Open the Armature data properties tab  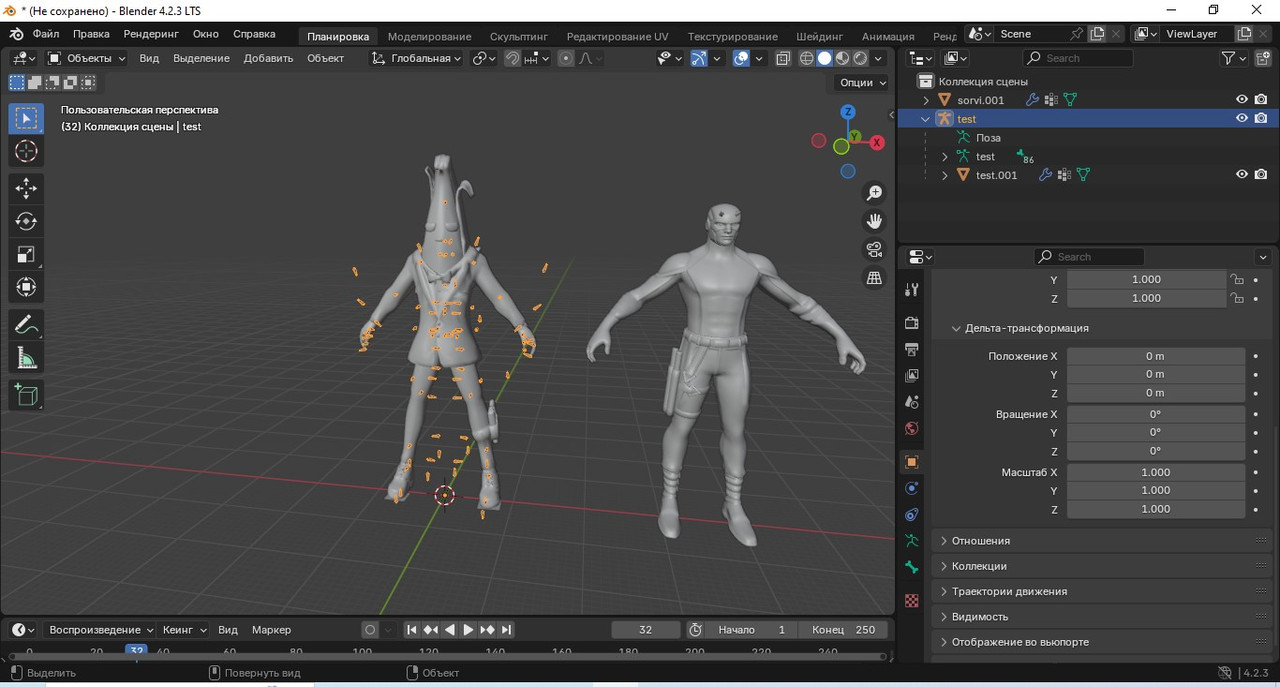pos(911,541)
